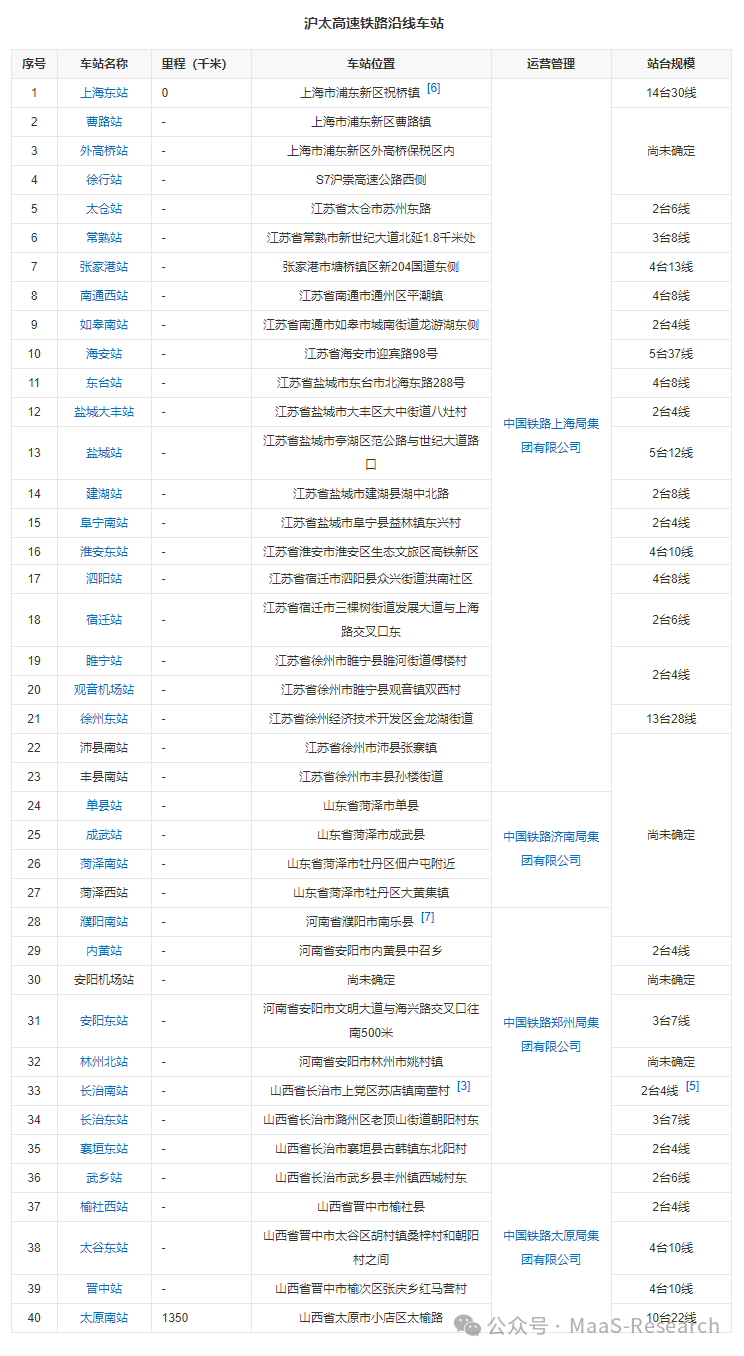This screenshot has width=744, height=1356.
Task: Follow the 晋中站 link
Action: (104, 1289)
